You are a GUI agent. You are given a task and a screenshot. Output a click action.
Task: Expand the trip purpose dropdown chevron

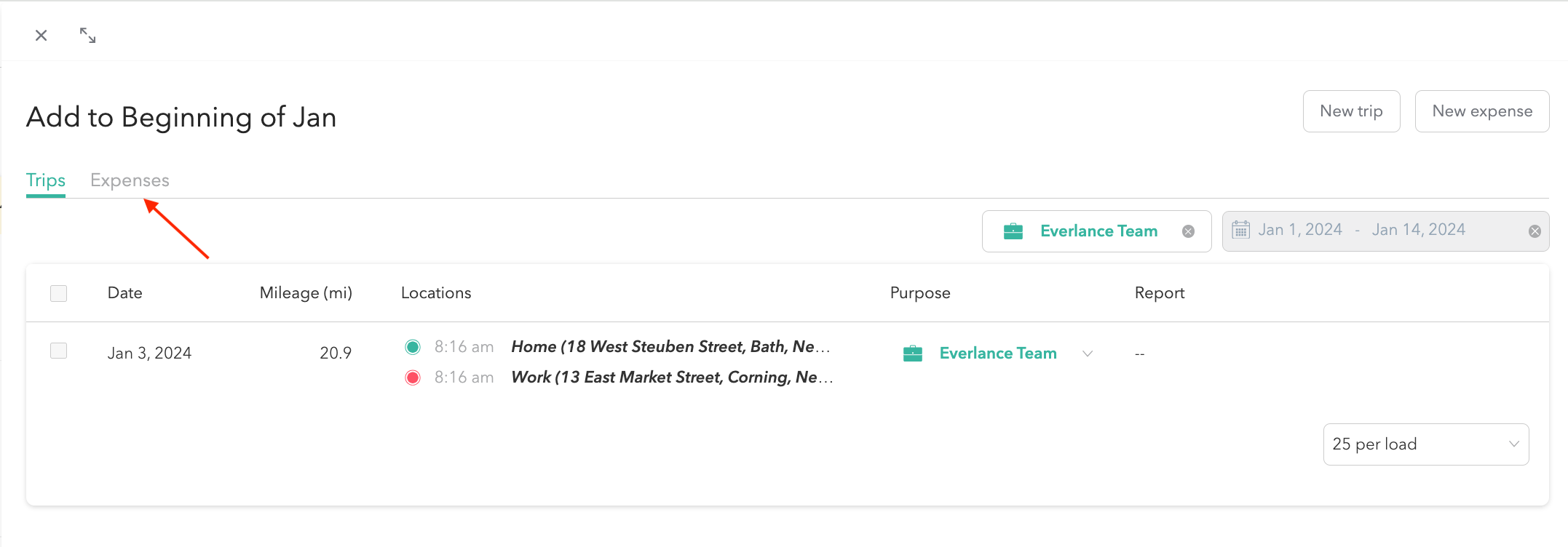tap(1088, 354)
